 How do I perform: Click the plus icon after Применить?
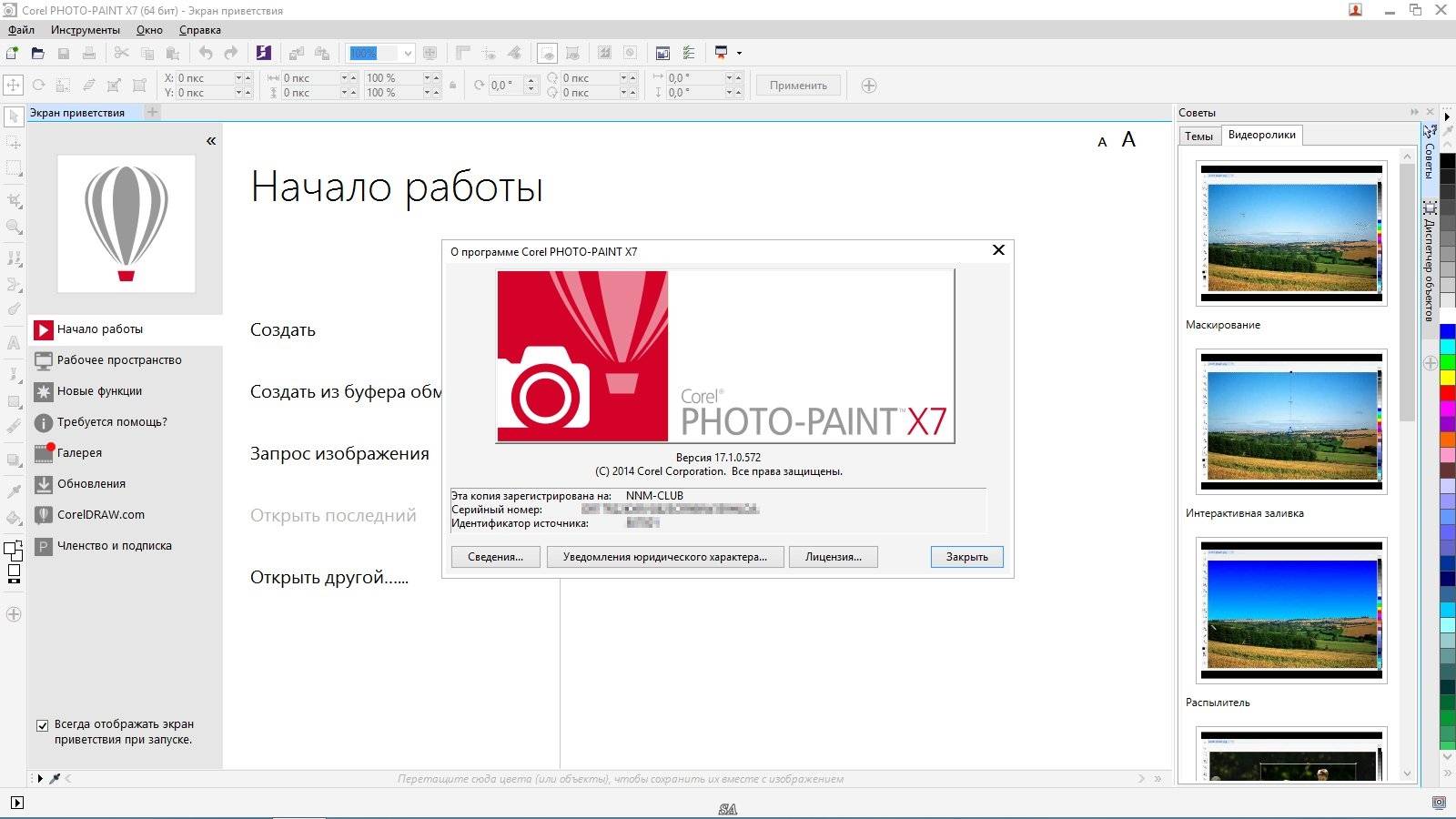point(869,86)
